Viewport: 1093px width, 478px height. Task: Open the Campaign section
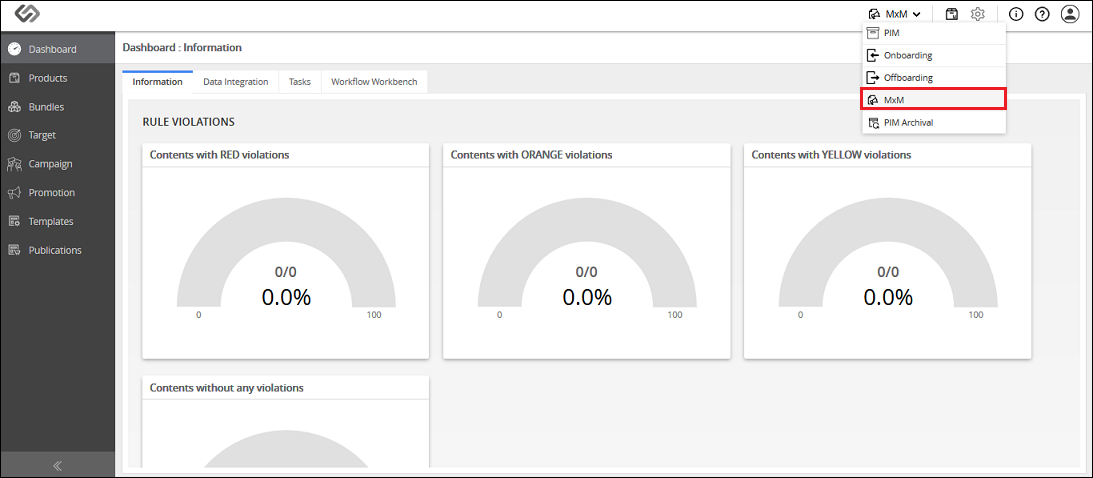[x=57, y=164]
